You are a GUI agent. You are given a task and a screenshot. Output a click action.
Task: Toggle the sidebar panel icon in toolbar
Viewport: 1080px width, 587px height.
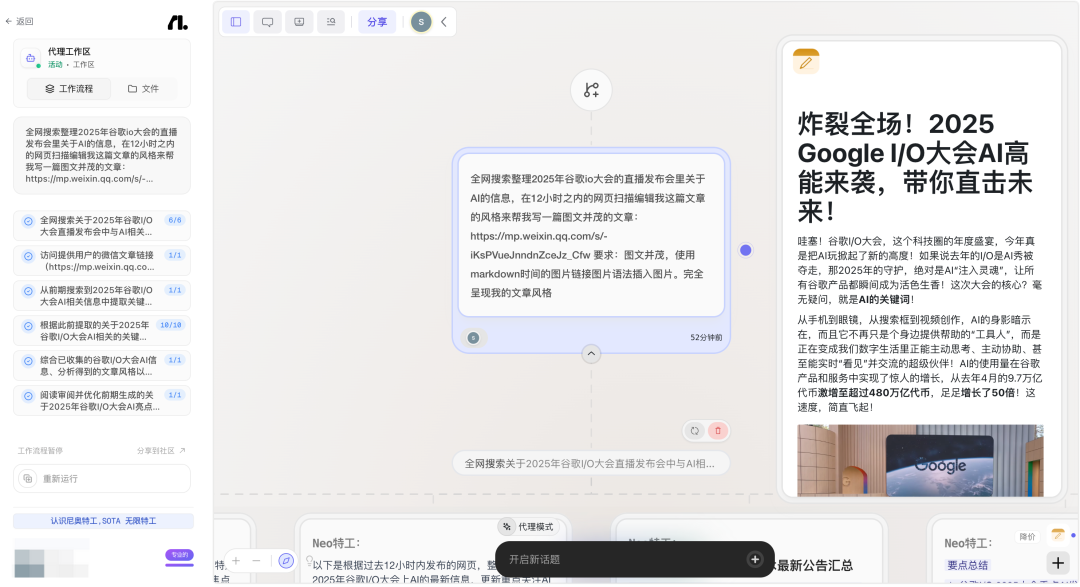[x=236, y=22]
